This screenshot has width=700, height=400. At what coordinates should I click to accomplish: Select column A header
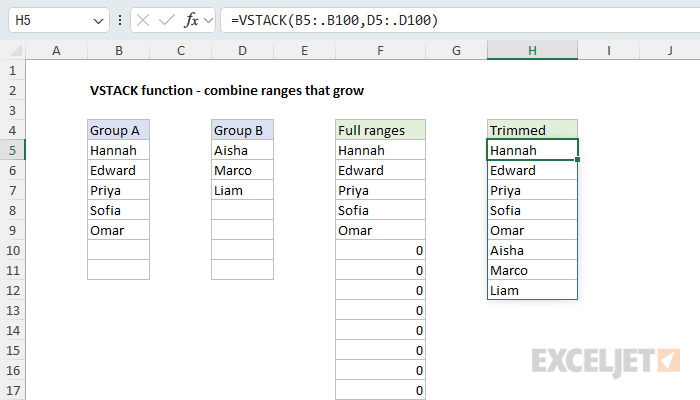(56, 50)
